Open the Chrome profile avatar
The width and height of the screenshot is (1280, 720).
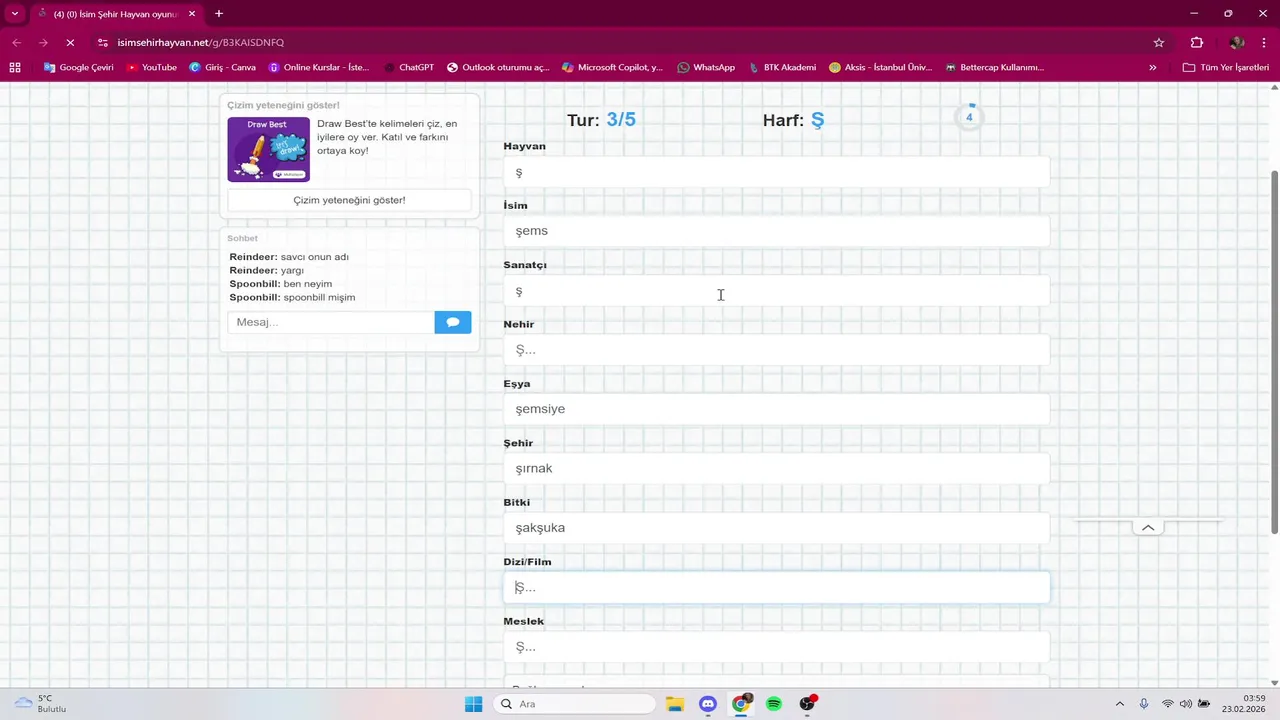[x=1237, y=43]
